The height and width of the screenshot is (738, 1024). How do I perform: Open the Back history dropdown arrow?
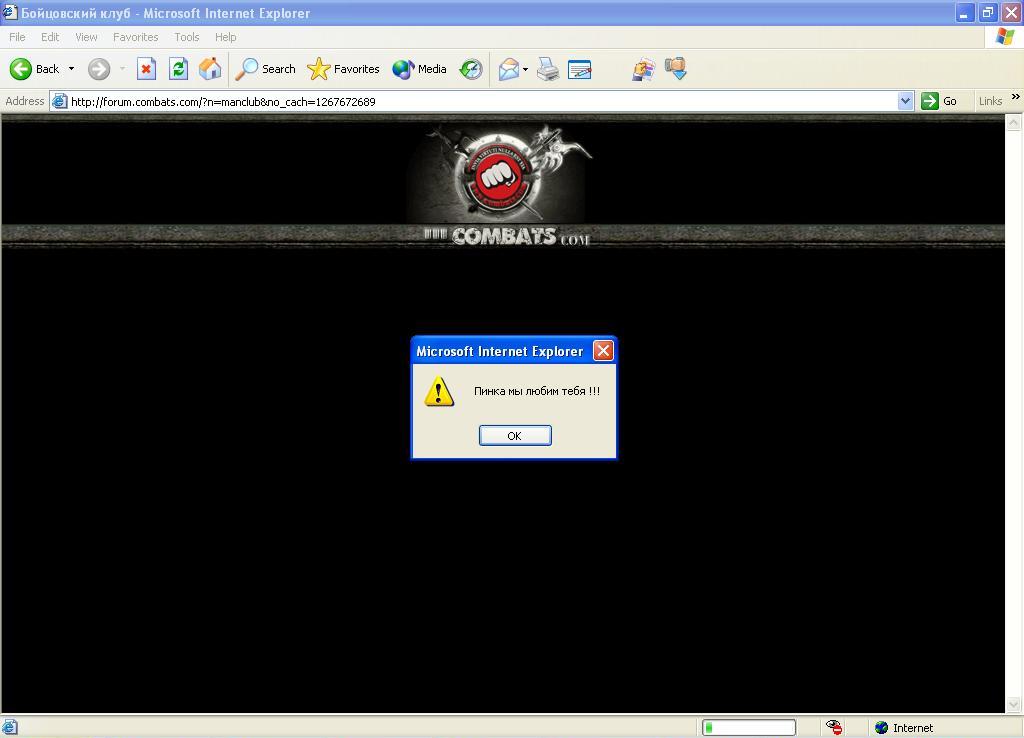71,69
